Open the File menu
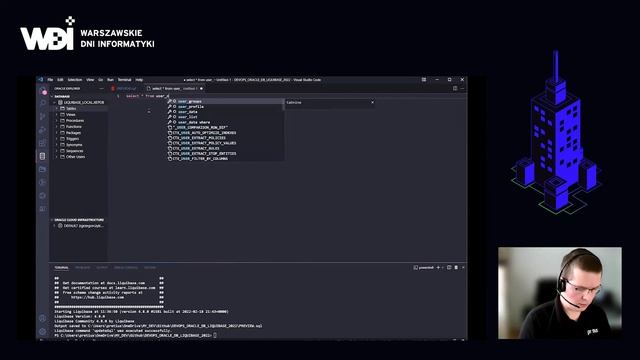 click(x=50, y=80)
